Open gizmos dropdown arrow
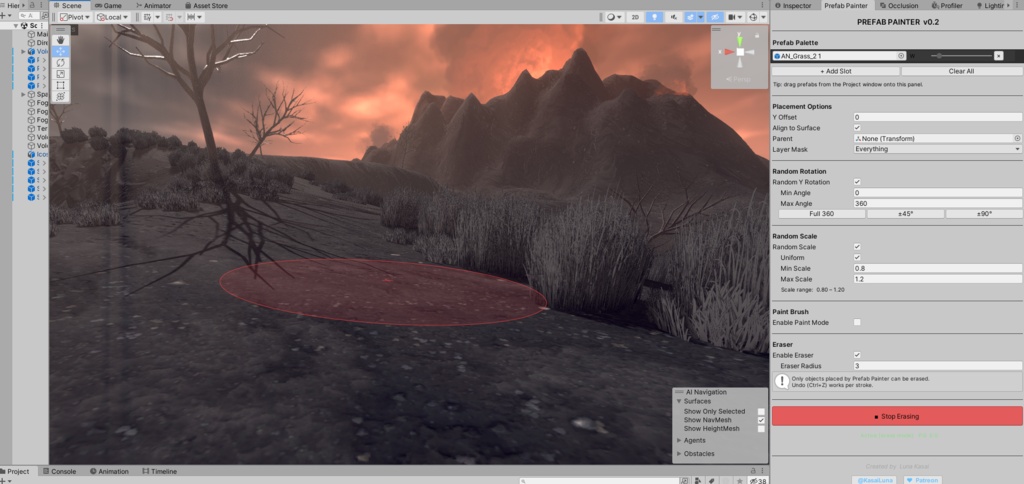This screenshot has height=484, width=1024. tap(762, 17)
